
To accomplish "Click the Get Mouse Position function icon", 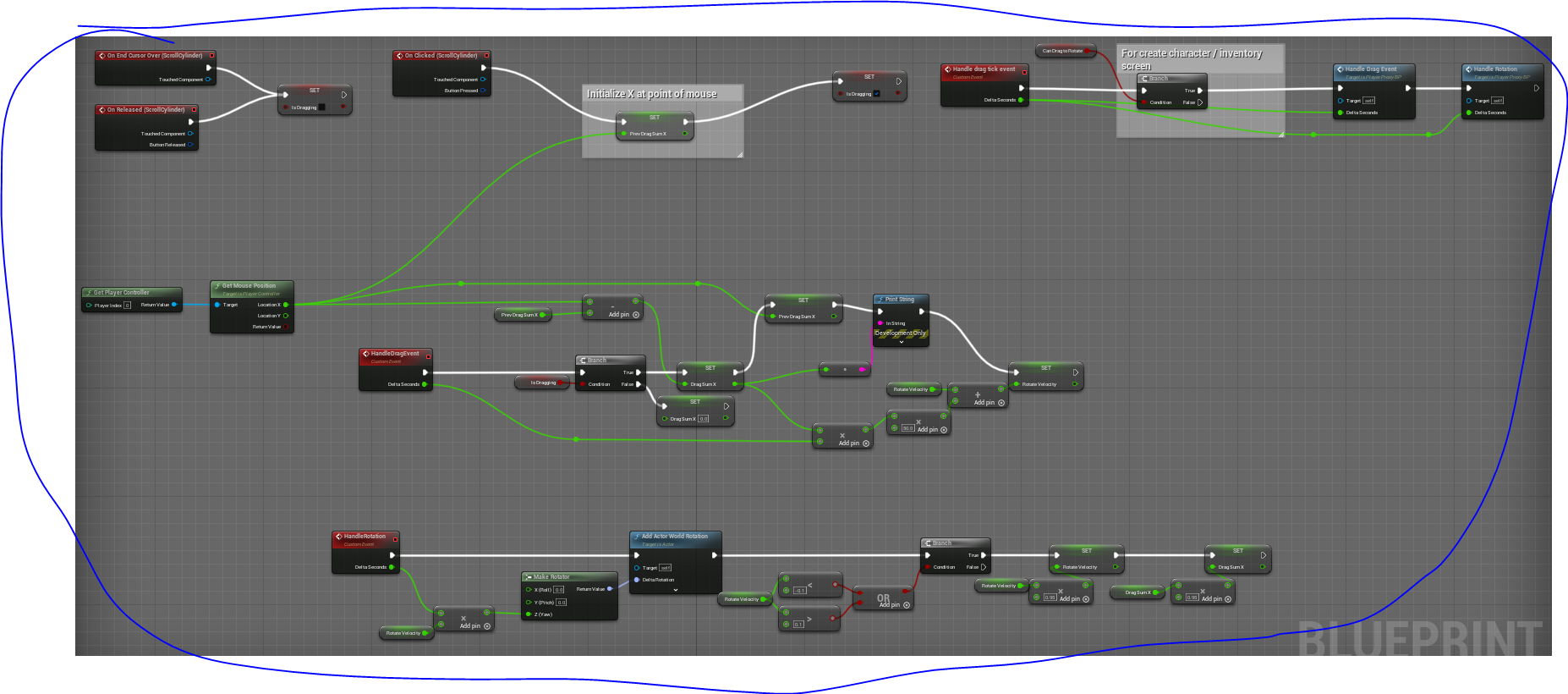I will 217,286.
